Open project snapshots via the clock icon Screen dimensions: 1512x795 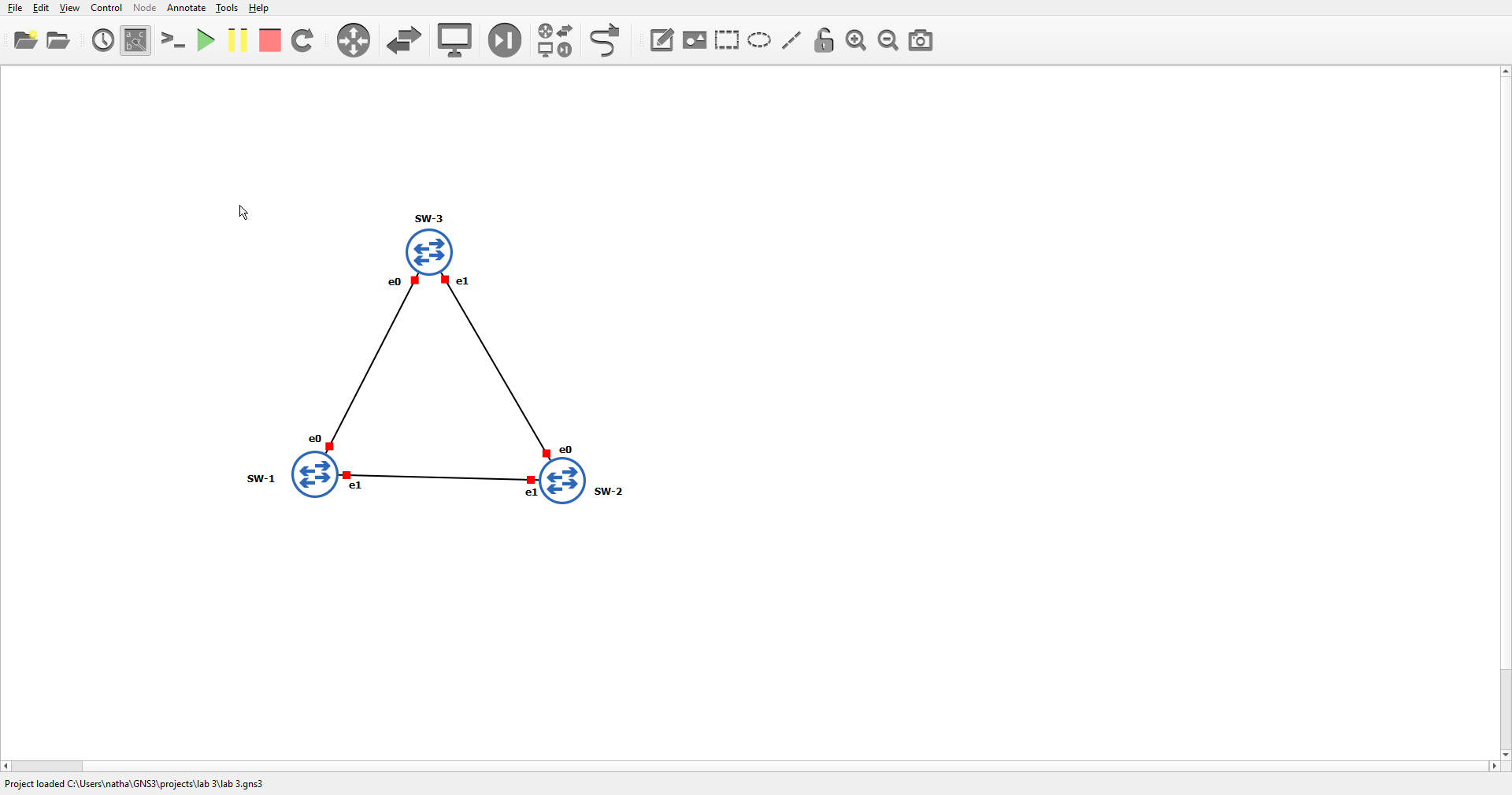point(102,40)
